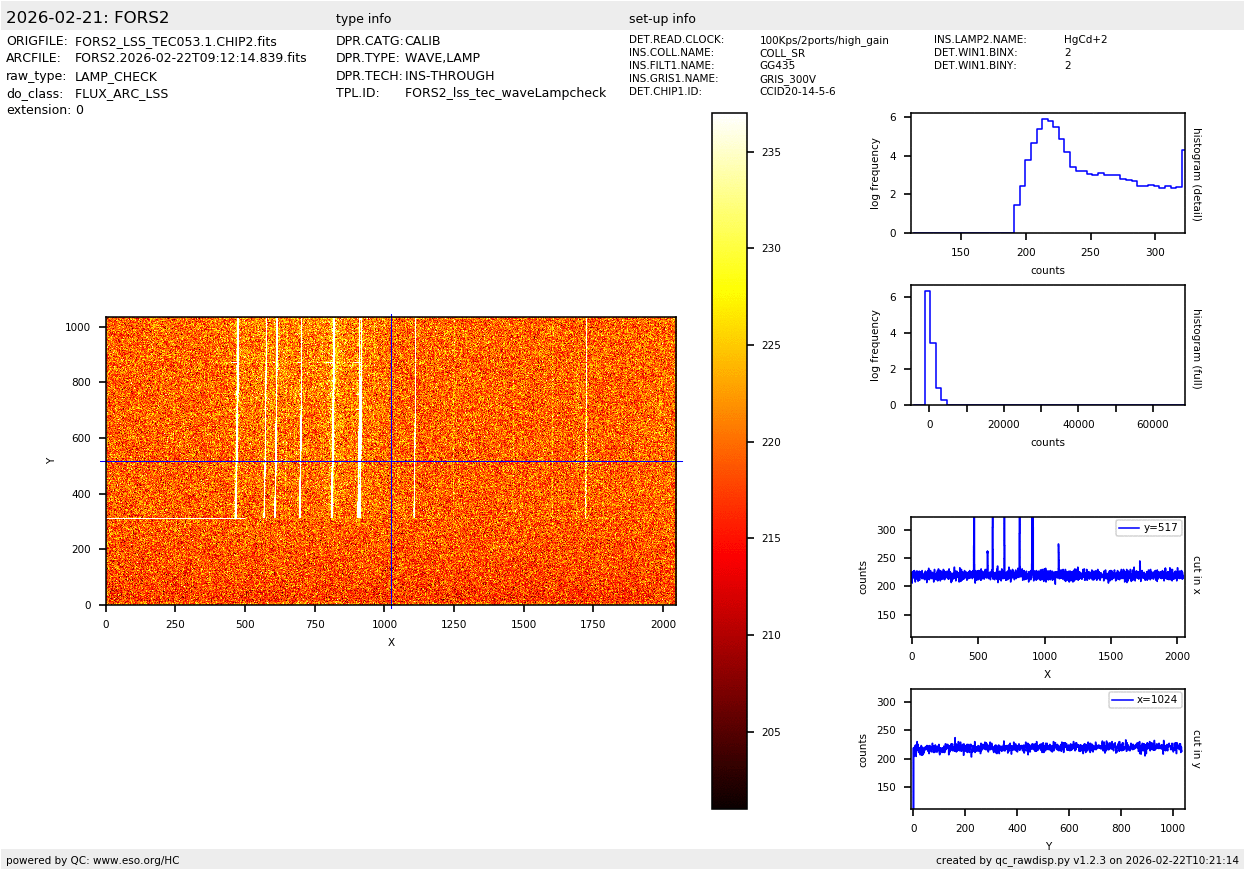Click the qc_rawdisp.py creation timestamp text
Screen dimensions: 1245x870
pos(1087,861)
